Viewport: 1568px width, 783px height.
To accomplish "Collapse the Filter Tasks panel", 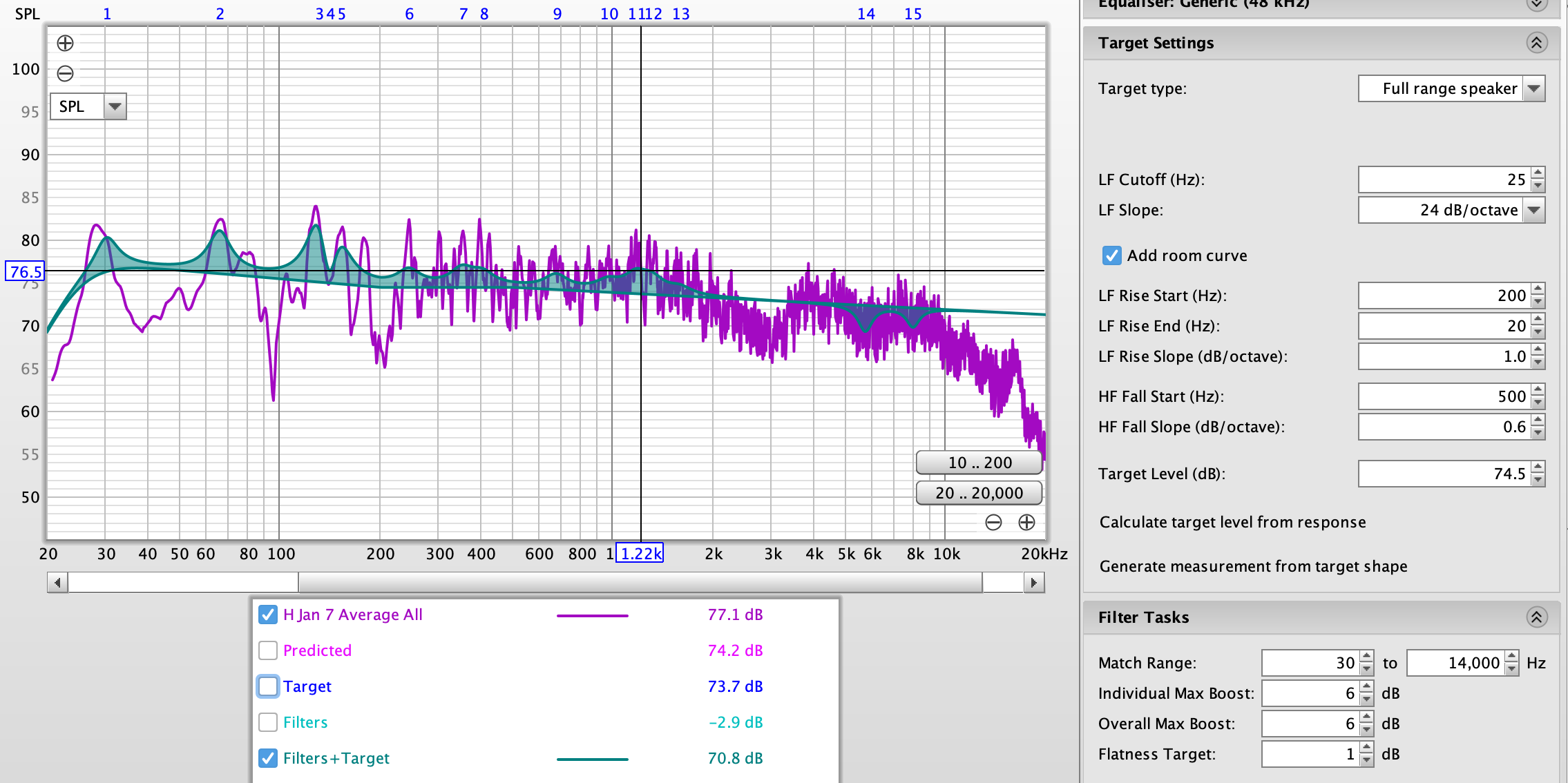I will tap(1536, 617).
